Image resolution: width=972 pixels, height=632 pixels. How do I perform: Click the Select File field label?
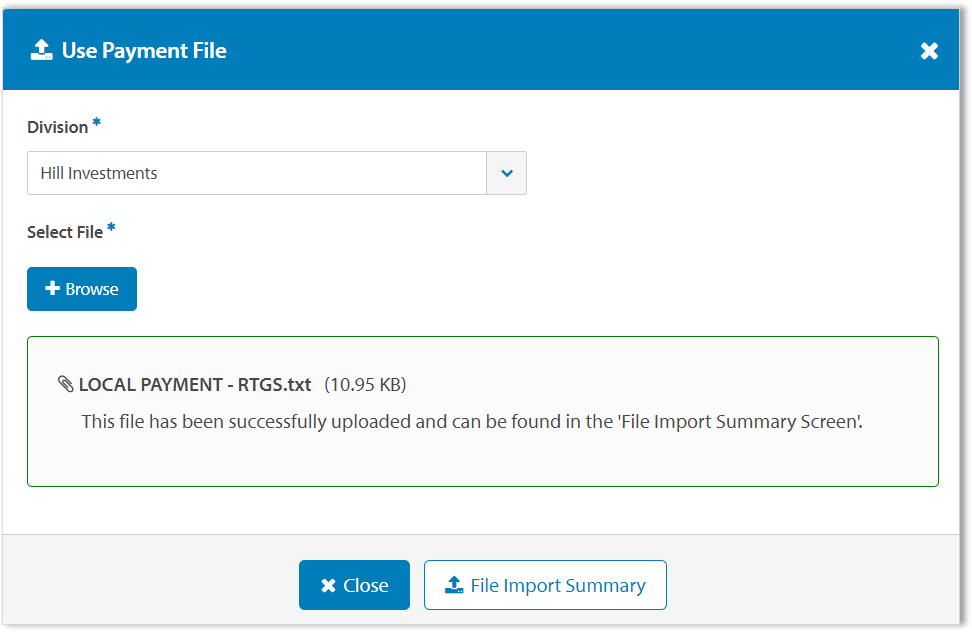tap(65, 231)
